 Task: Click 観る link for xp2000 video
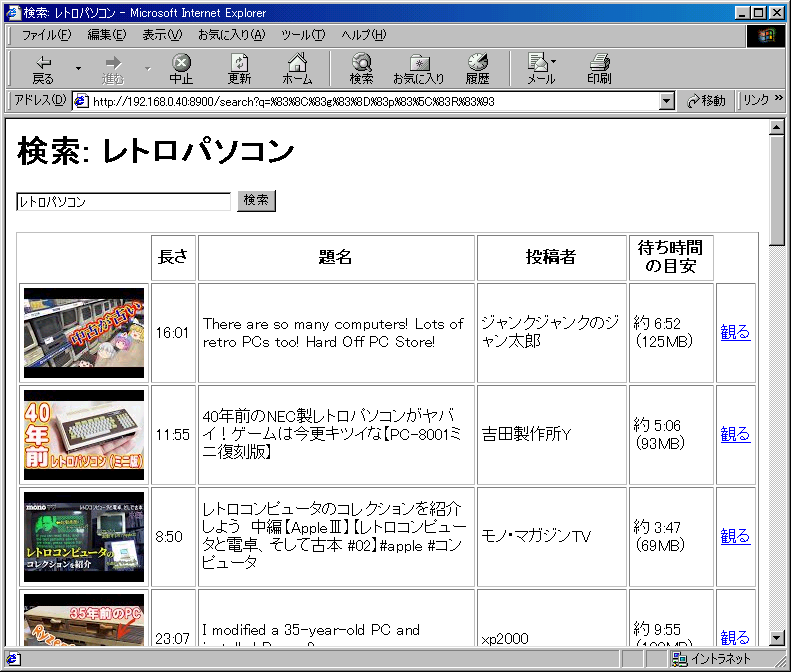pyautogui.click(x=735, y=638)
